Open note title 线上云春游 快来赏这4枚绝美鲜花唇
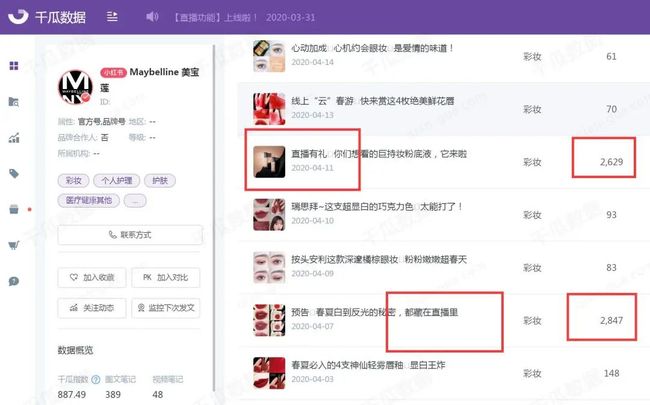This screenshot has width=650, height=405. click(x=373, y=101)
